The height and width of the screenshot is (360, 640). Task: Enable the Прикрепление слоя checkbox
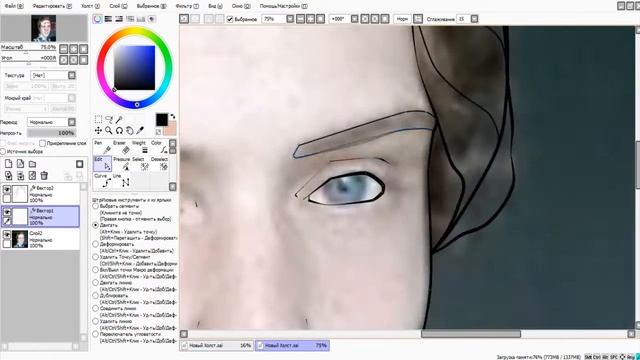click(42, 143)
